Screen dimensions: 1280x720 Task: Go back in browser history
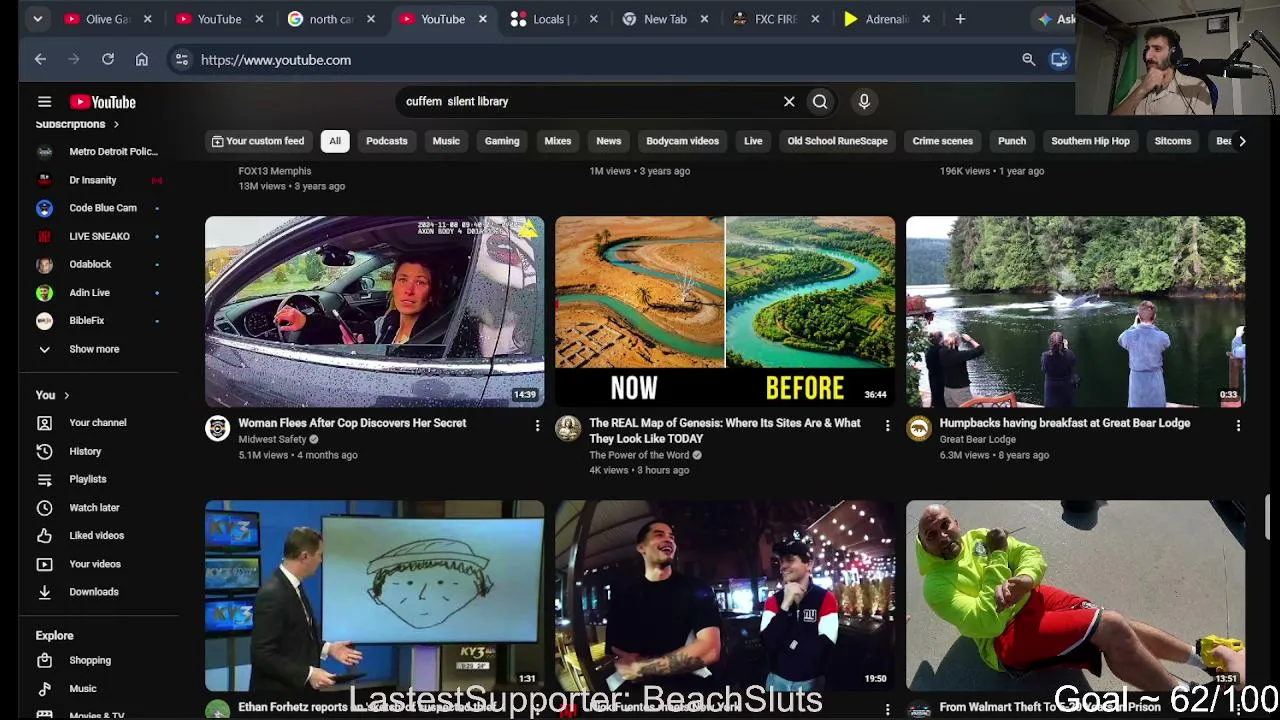click(40, 60)
